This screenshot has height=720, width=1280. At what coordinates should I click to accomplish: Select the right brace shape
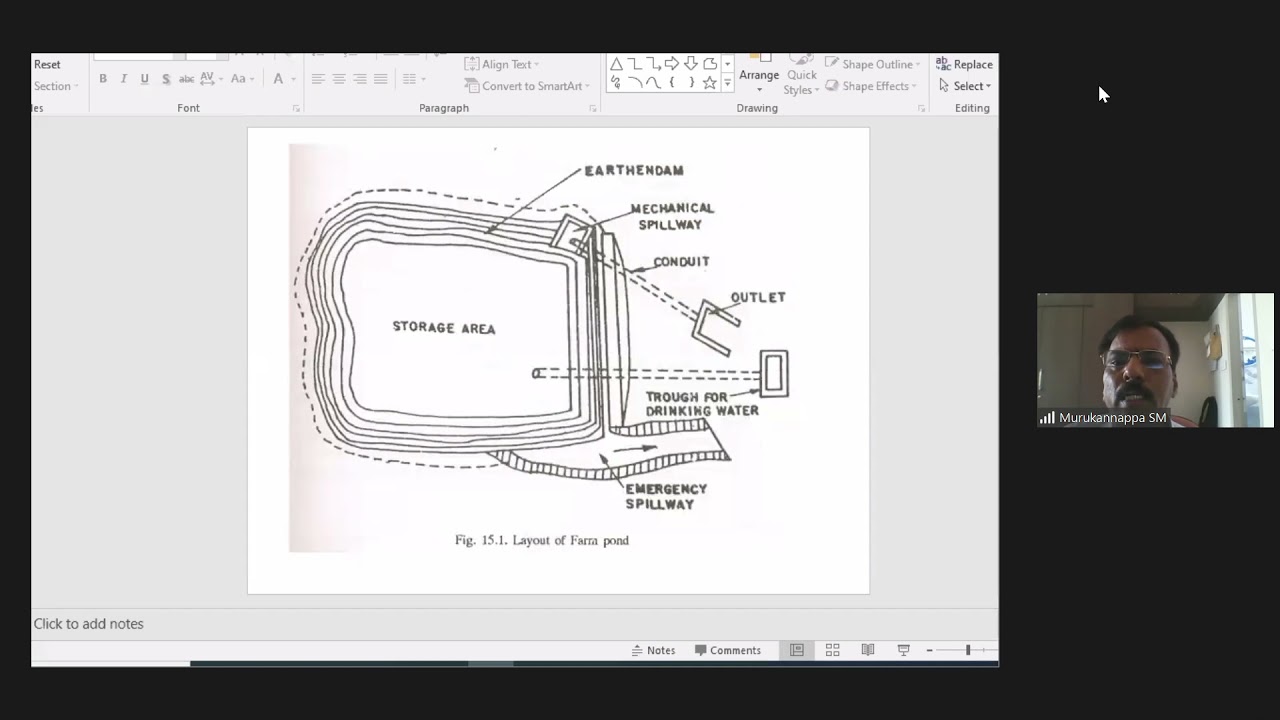point(690,83)
